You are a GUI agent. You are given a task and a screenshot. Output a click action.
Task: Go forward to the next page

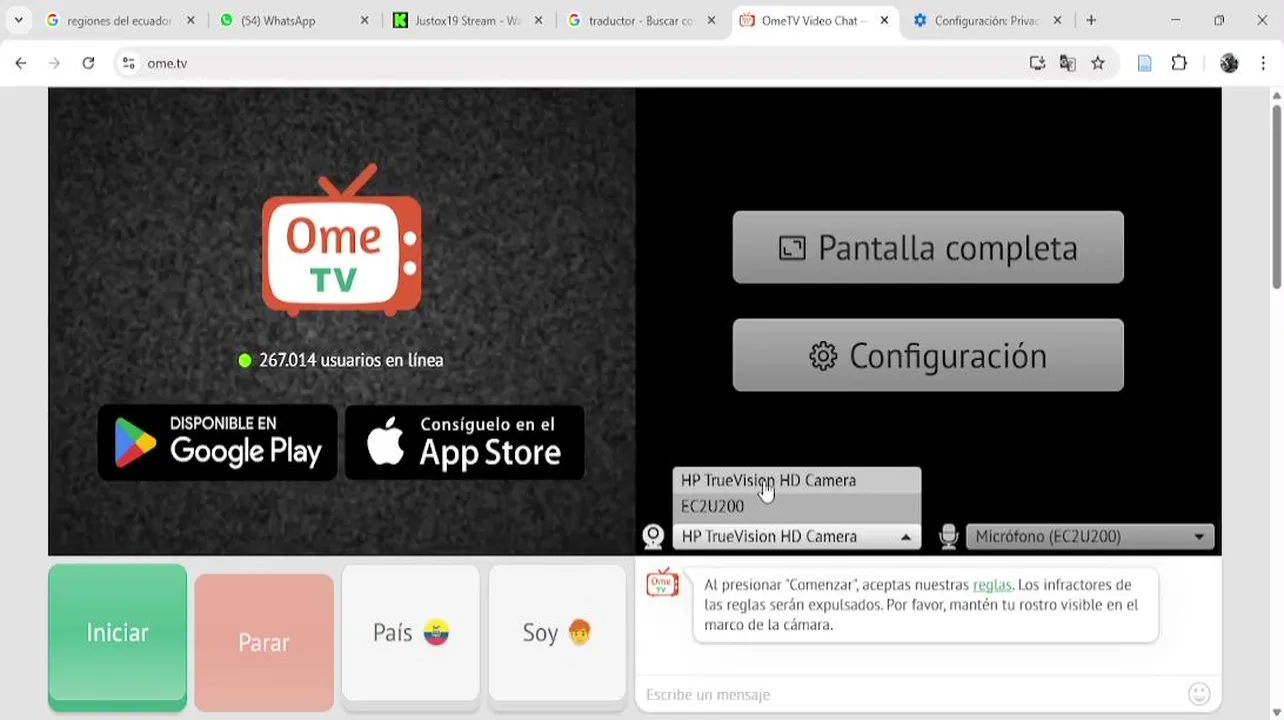pos(54,63)
